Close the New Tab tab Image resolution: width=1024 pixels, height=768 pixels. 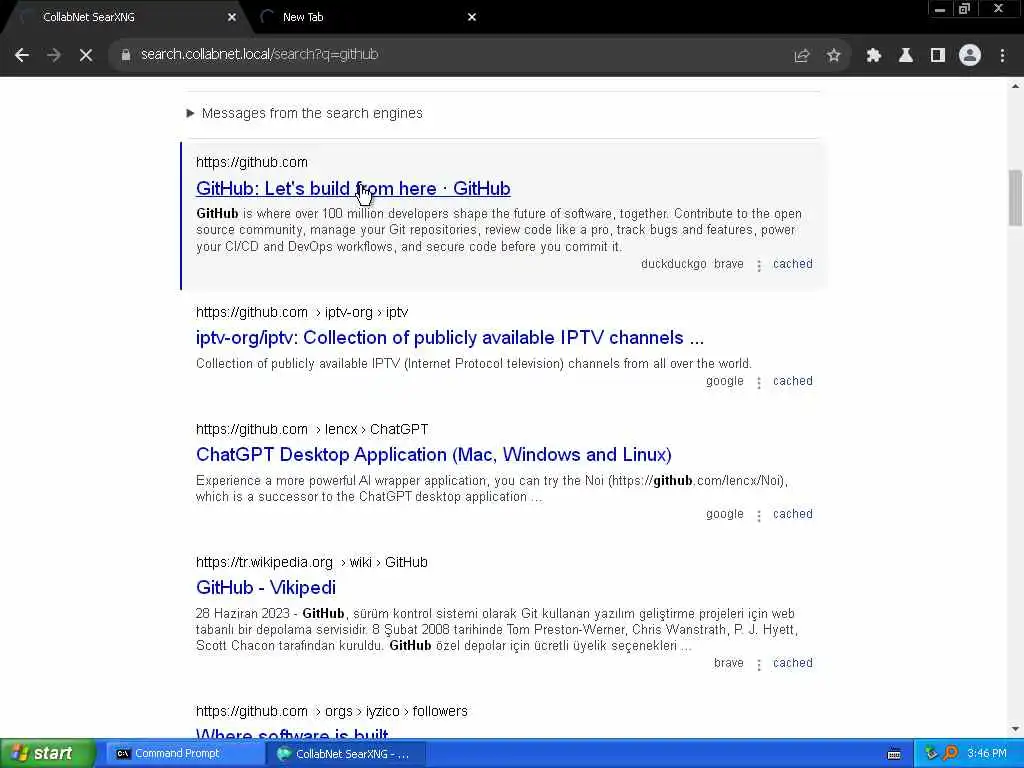[x=472, y=17]
